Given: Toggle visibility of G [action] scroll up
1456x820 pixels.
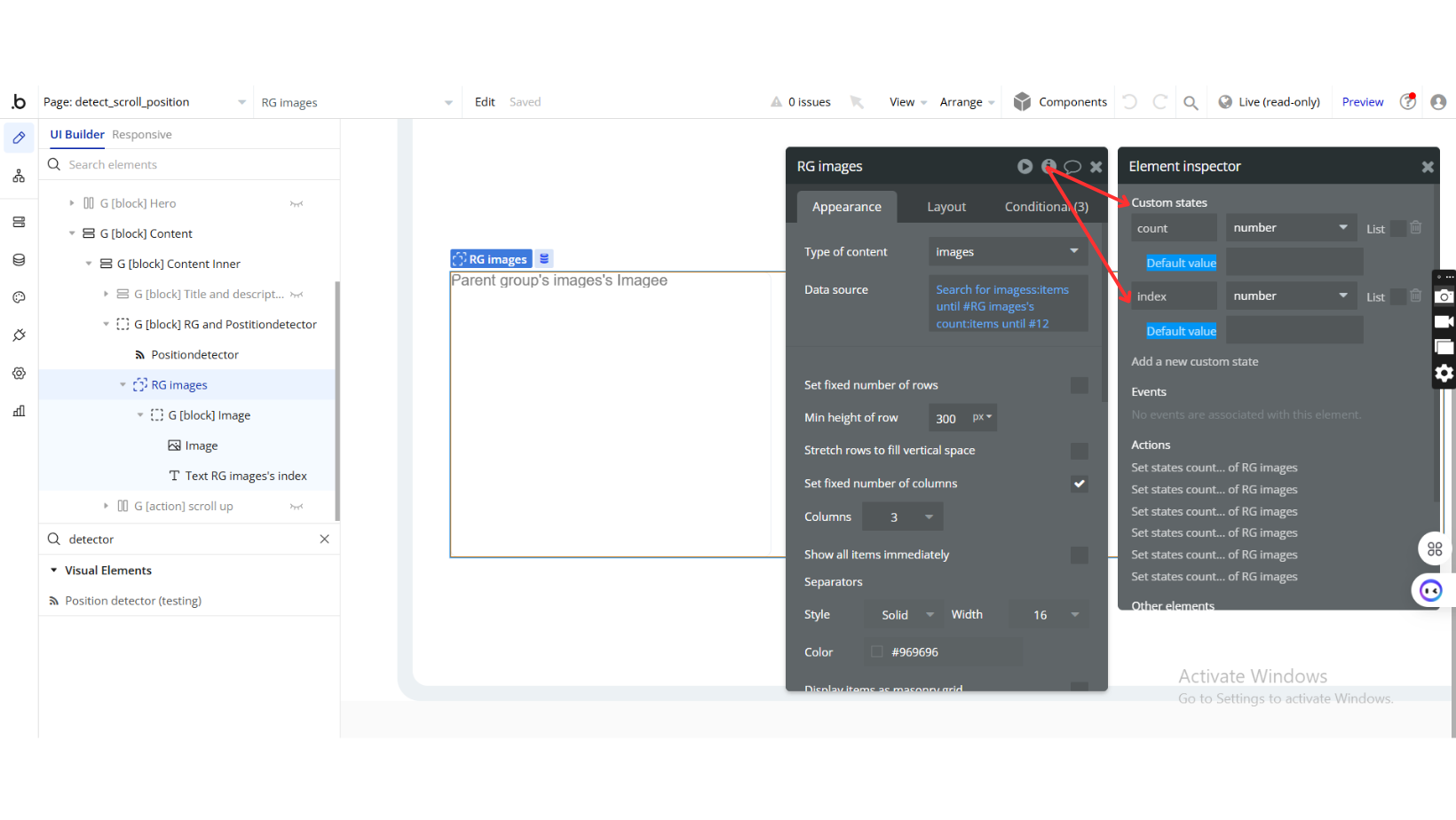Looking at the screenshot, I should [x=297, y=507].
